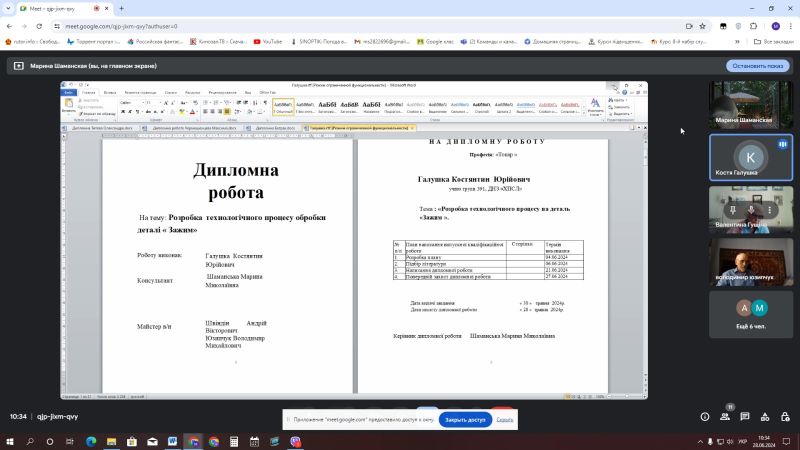This screenshot has width=800, height=450.
Task: Open a new Chrome tab
Action: 121,9
